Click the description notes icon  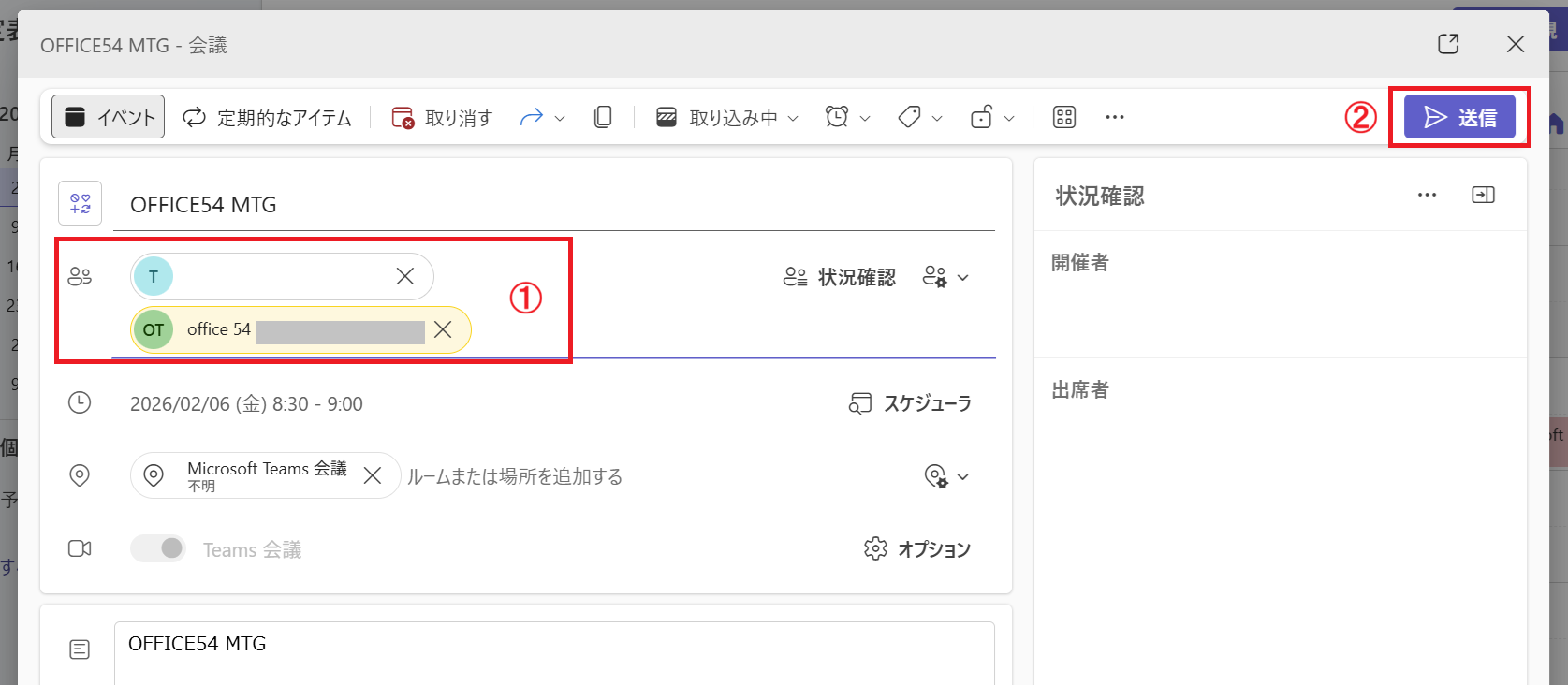(80, 649)
